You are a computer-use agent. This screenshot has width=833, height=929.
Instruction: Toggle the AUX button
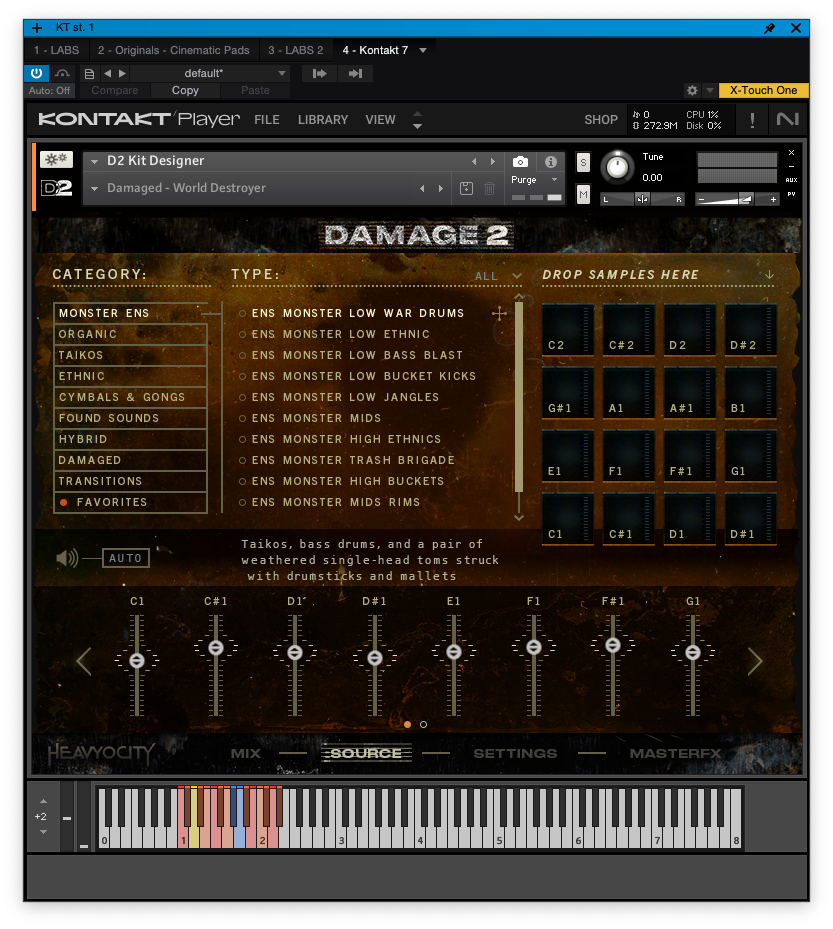tap(791, 180)
